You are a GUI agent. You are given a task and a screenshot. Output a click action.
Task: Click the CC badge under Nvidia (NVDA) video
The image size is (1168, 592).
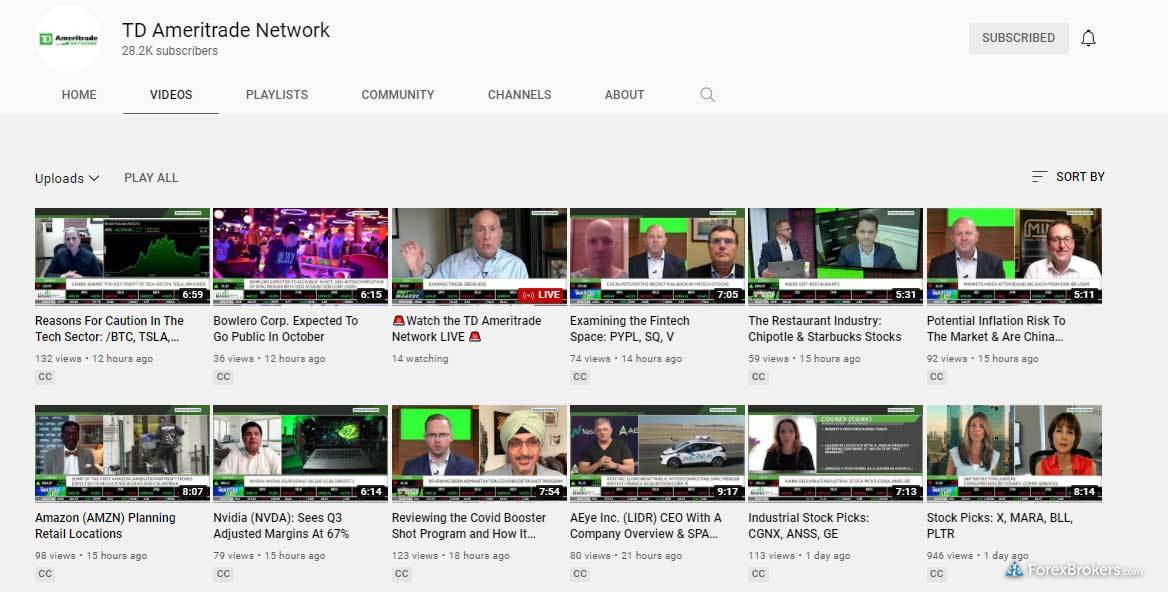tap(223, 573)
